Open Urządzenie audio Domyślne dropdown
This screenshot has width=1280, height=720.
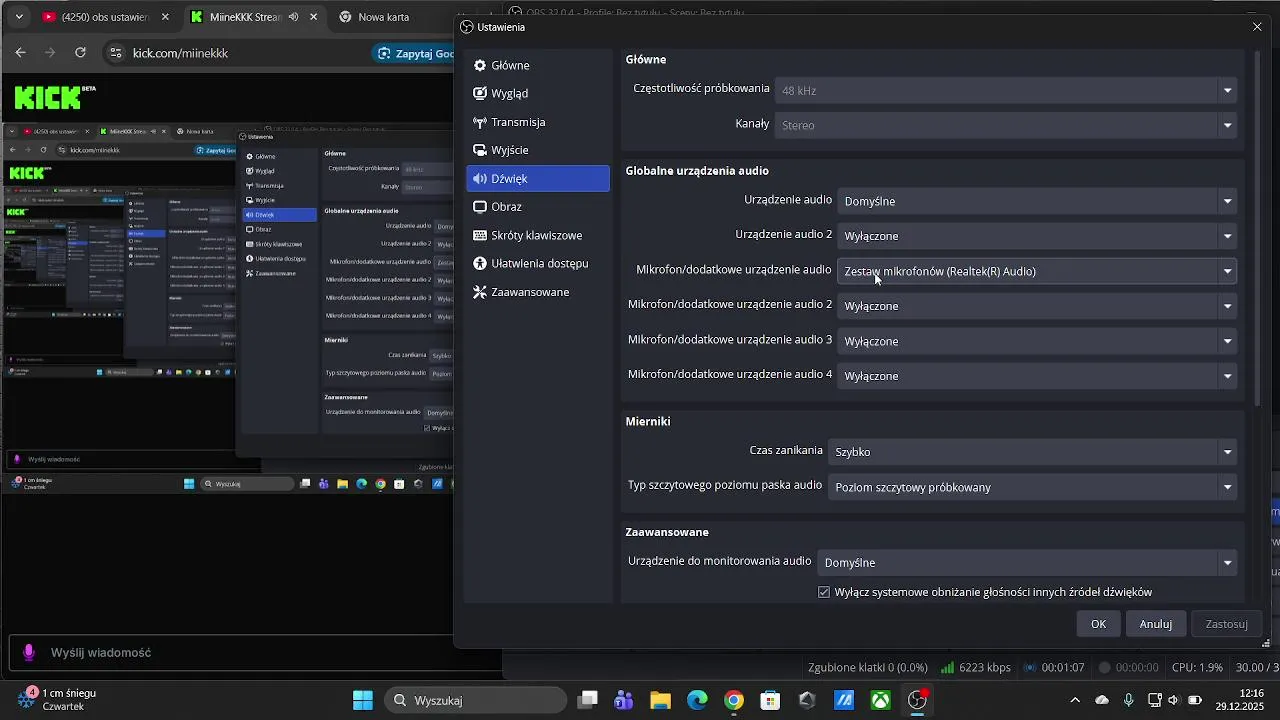tap(1037, 201)
